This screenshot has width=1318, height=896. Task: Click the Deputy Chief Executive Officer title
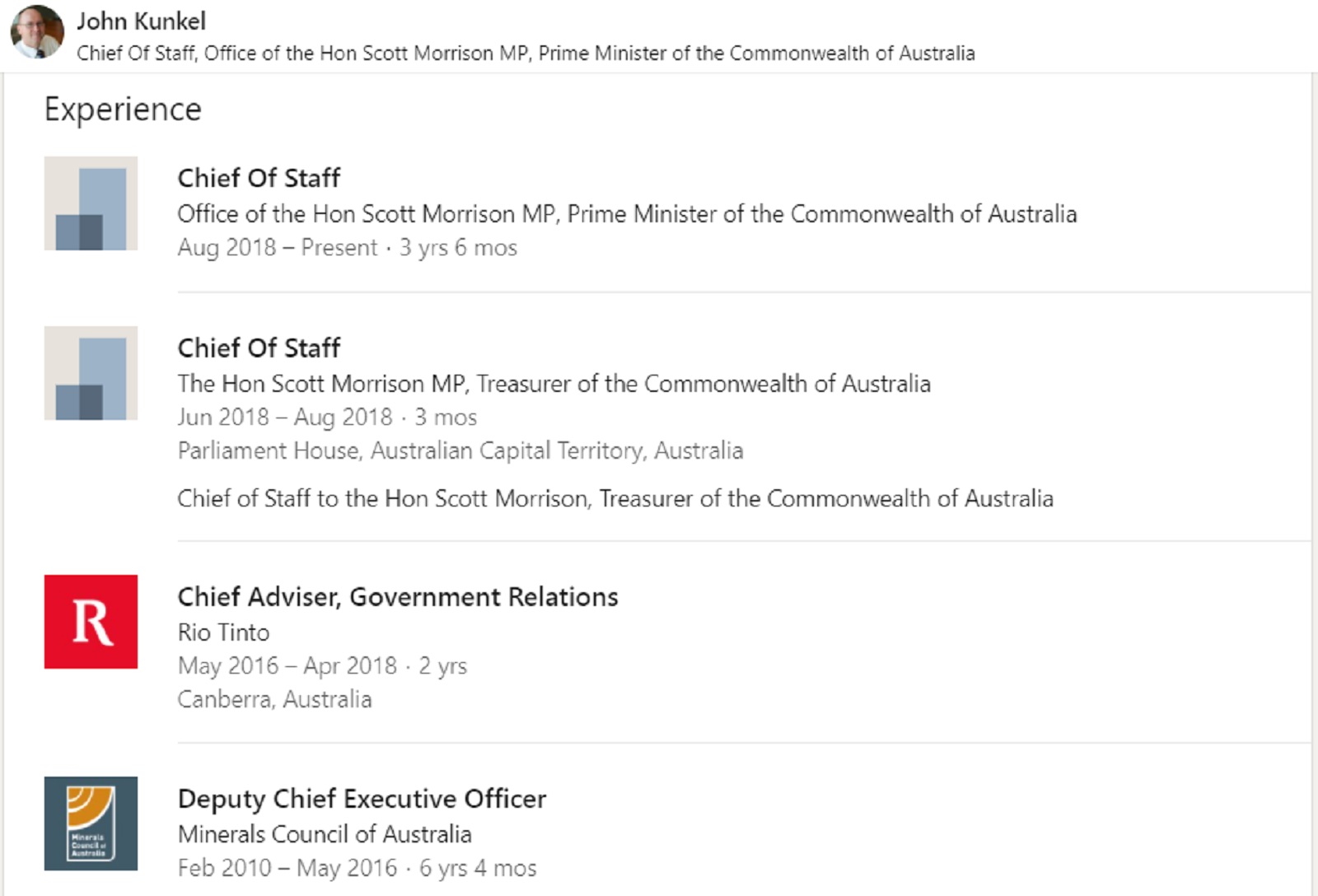pos(362,799)
